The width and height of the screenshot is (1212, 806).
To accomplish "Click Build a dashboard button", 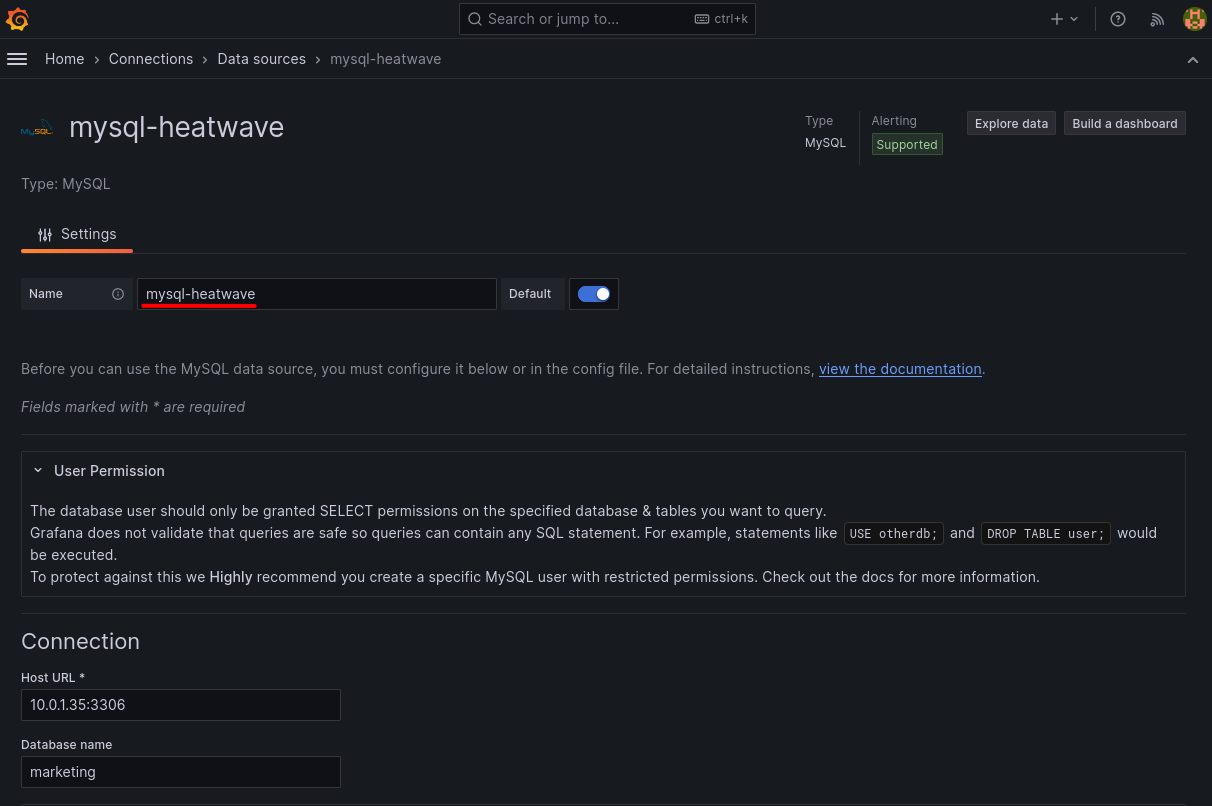I will coord(1124,124).
